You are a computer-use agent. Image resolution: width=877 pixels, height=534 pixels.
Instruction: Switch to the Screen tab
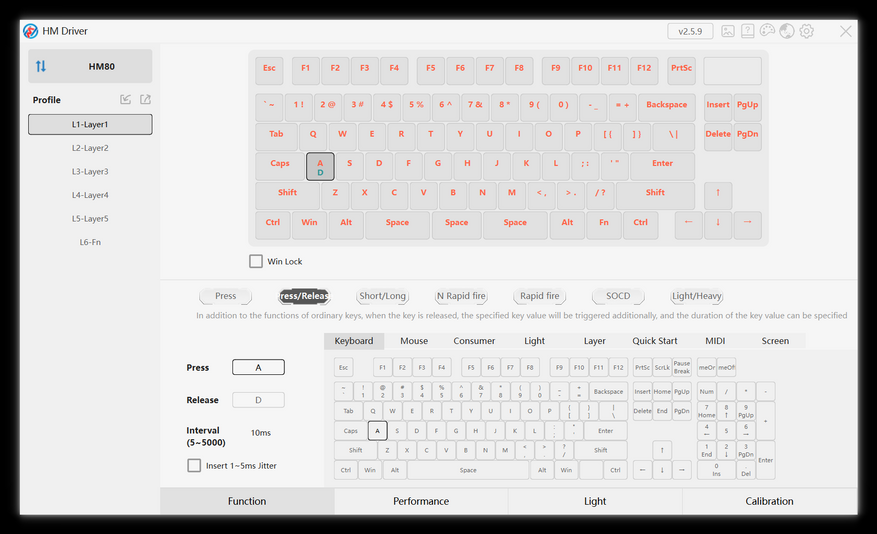[775, 341]
